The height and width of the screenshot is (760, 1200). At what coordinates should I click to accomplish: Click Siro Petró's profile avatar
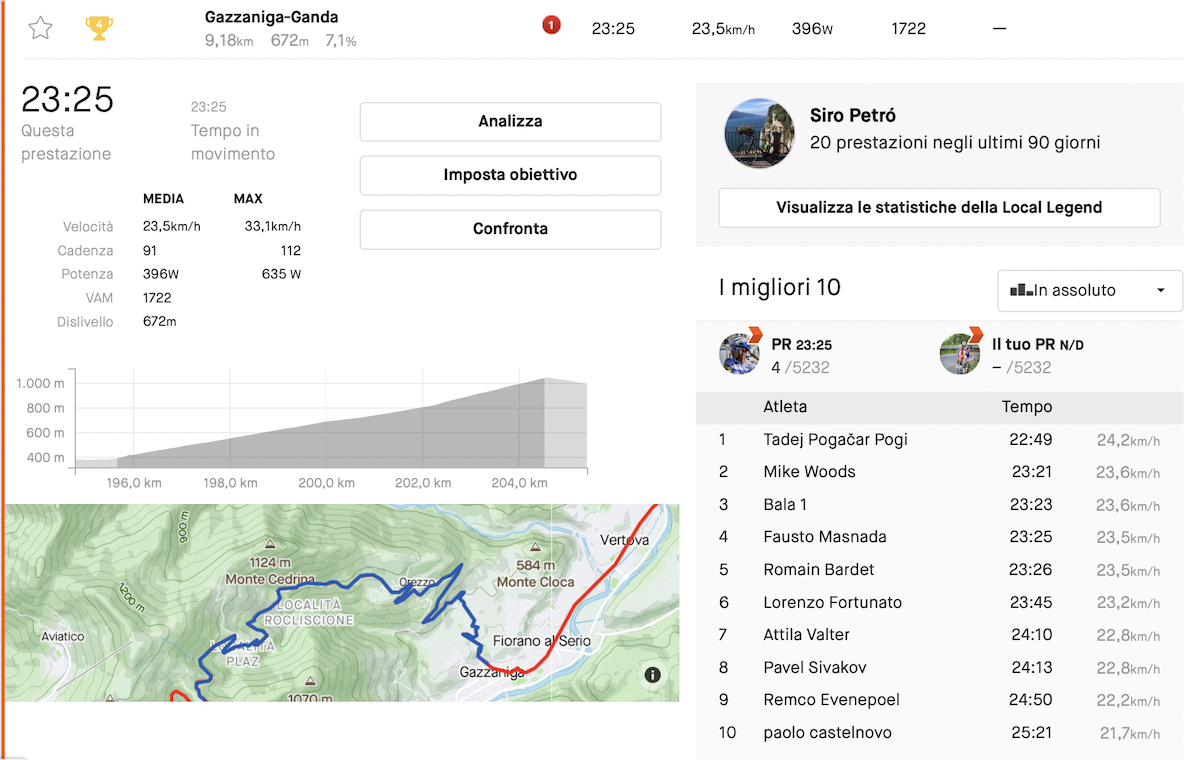pos(760,133)
